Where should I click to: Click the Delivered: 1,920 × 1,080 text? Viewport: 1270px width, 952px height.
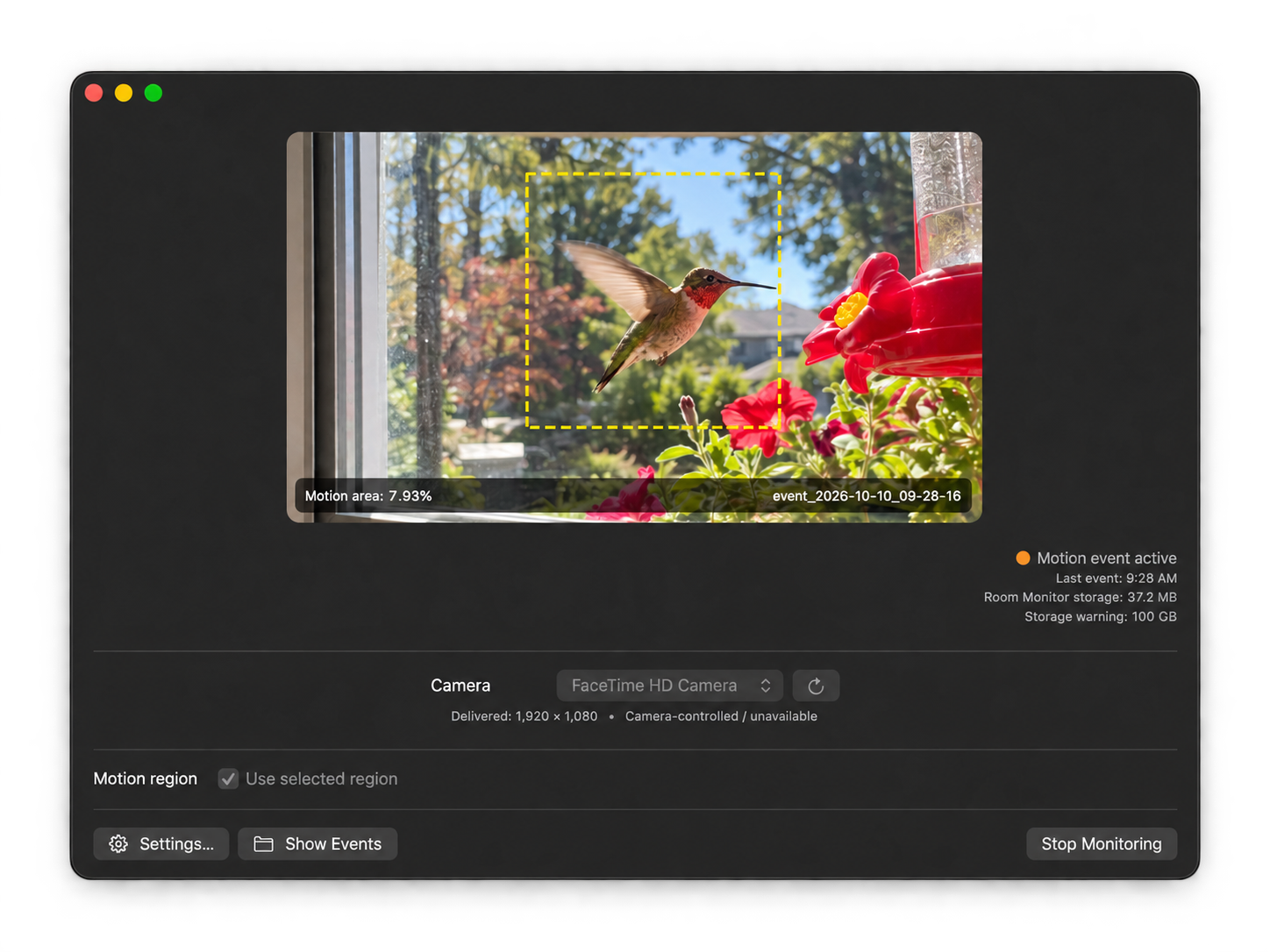(x=524, y=716)
